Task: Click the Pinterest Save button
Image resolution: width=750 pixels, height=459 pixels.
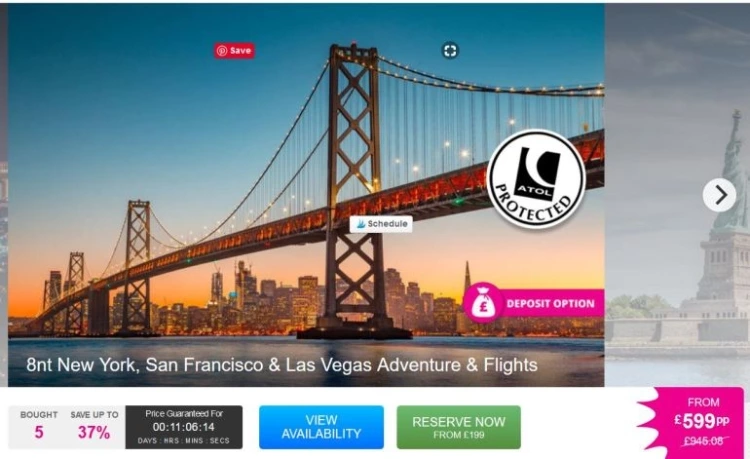Action: coord(234,51)
